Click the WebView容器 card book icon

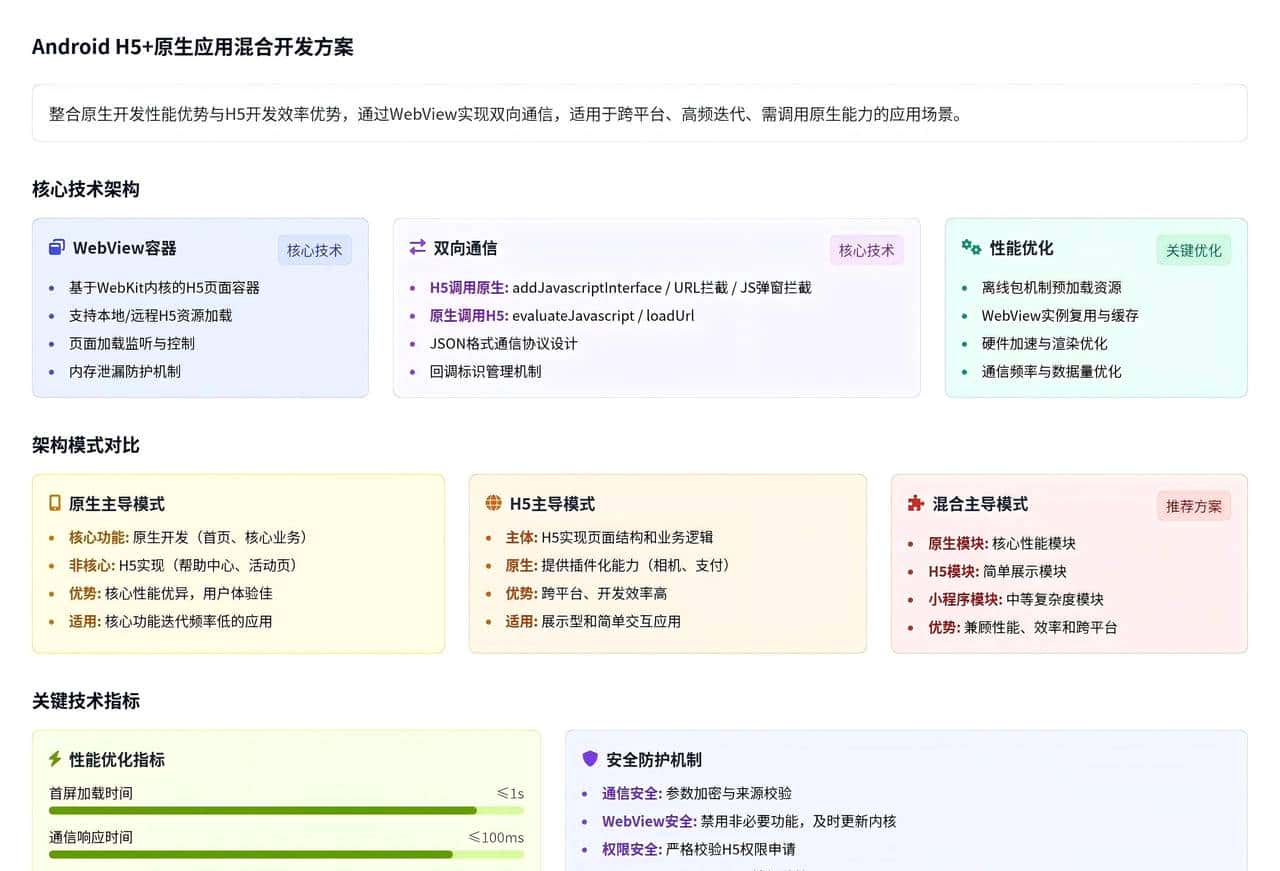pyautogui.click(x=59, y=247)
